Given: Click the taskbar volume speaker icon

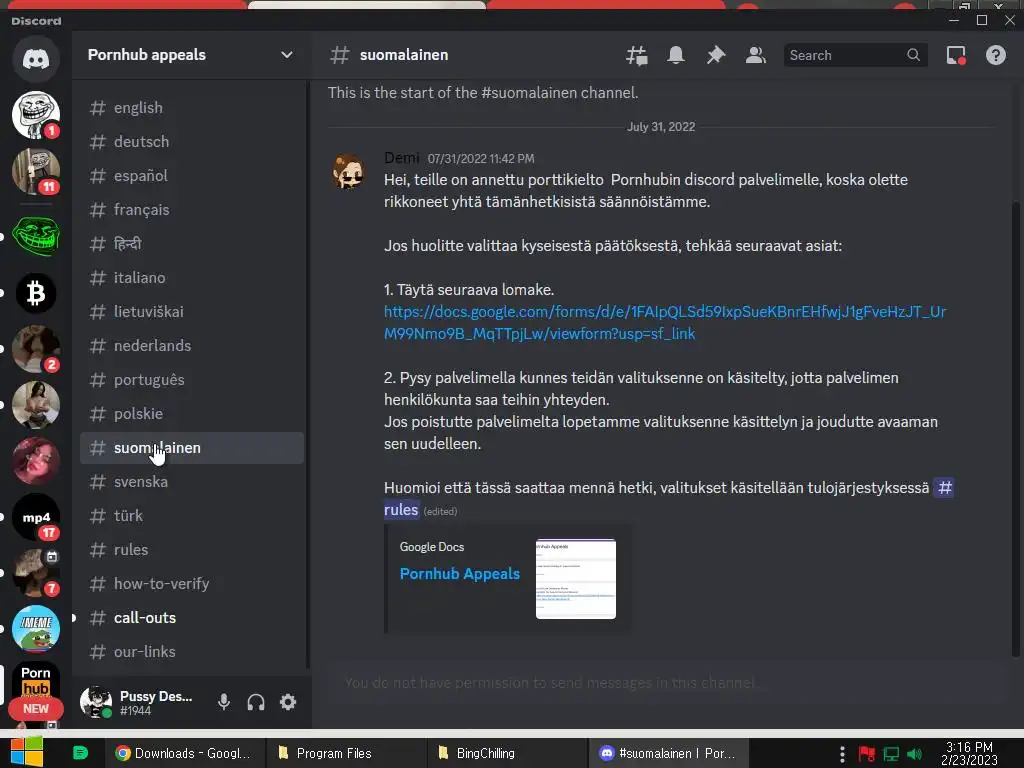Looking at the screenshot, I should tap(914, 754).
